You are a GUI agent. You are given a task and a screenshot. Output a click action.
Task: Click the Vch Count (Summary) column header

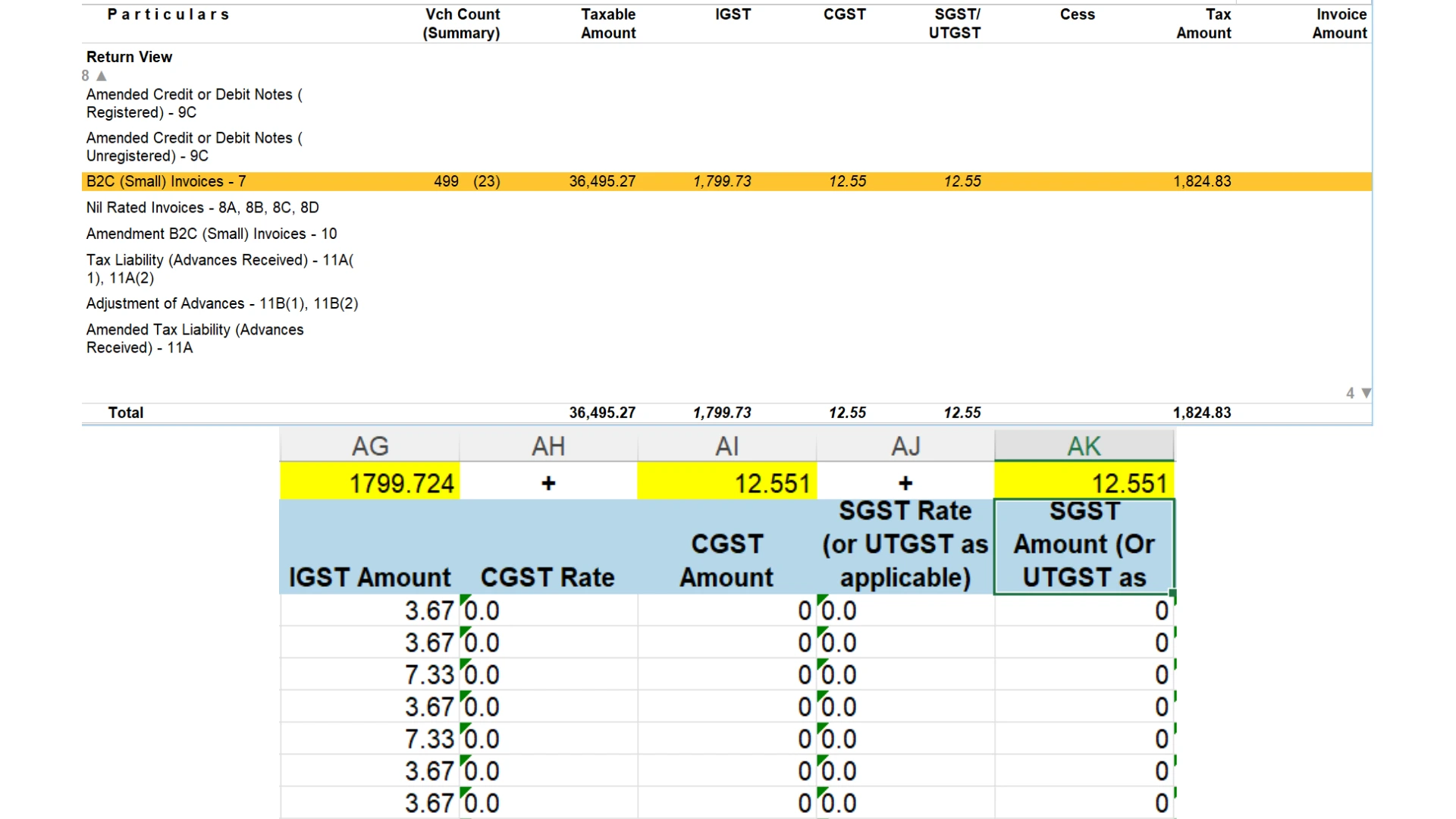tap(462, 24)
